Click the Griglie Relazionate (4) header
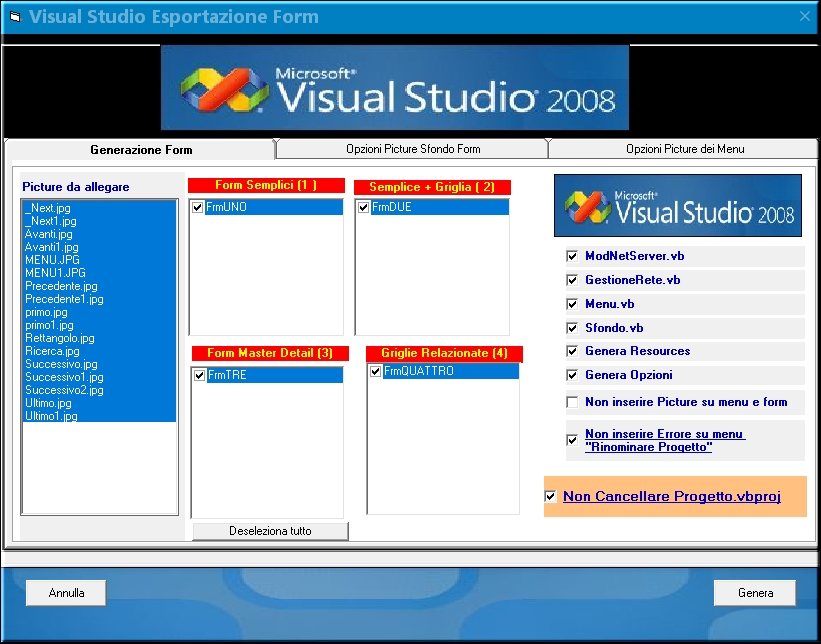Image resolution: width=821 pixels, height=644 pixels. tap(444, 353)
